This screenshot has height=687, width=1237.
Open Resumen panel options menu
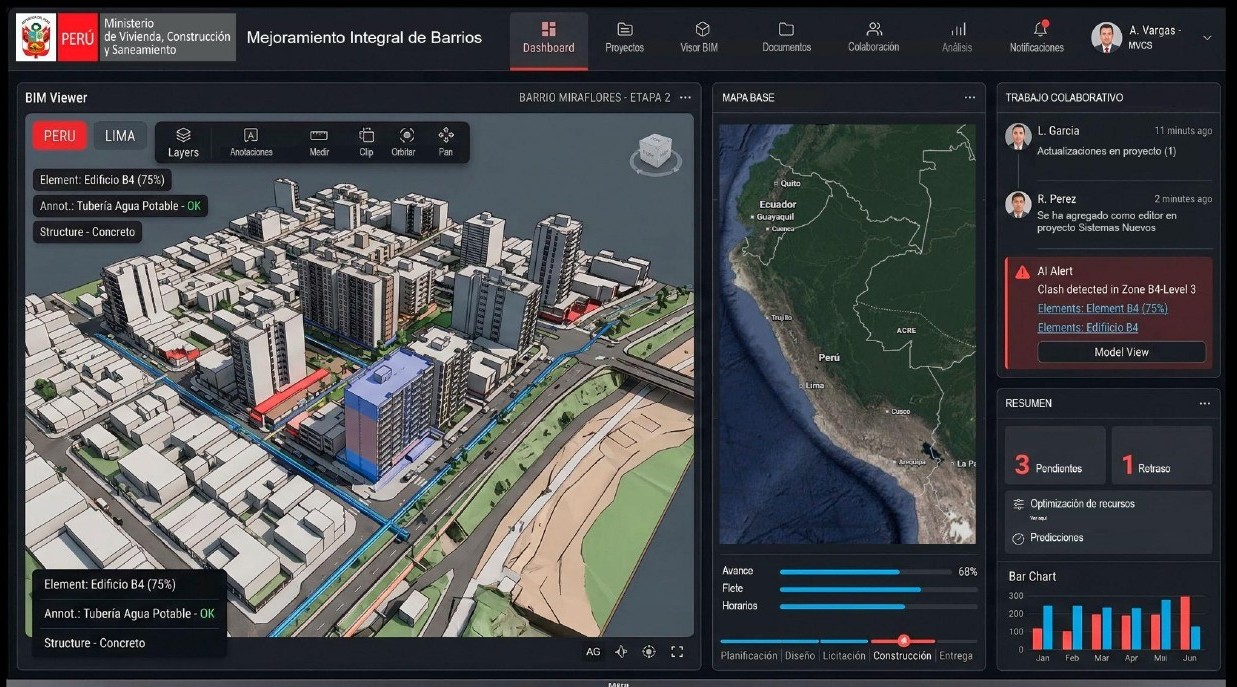(x=1205, y=403)
